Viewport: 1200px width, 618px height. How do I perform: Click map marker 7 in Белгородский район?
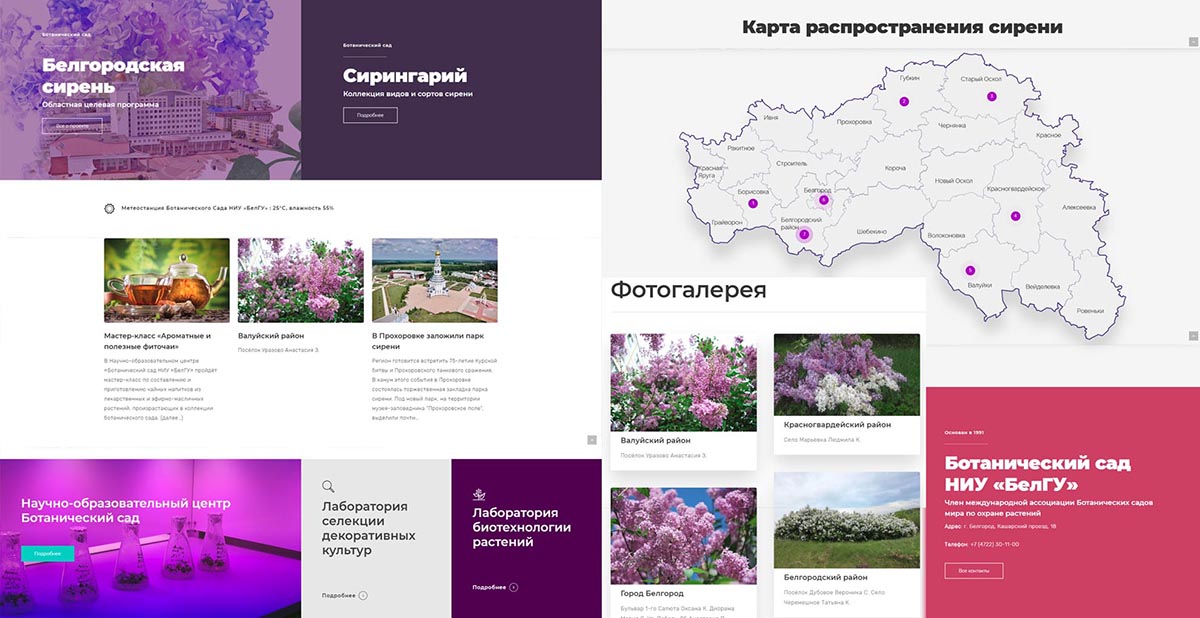click(x=804, y=235)
